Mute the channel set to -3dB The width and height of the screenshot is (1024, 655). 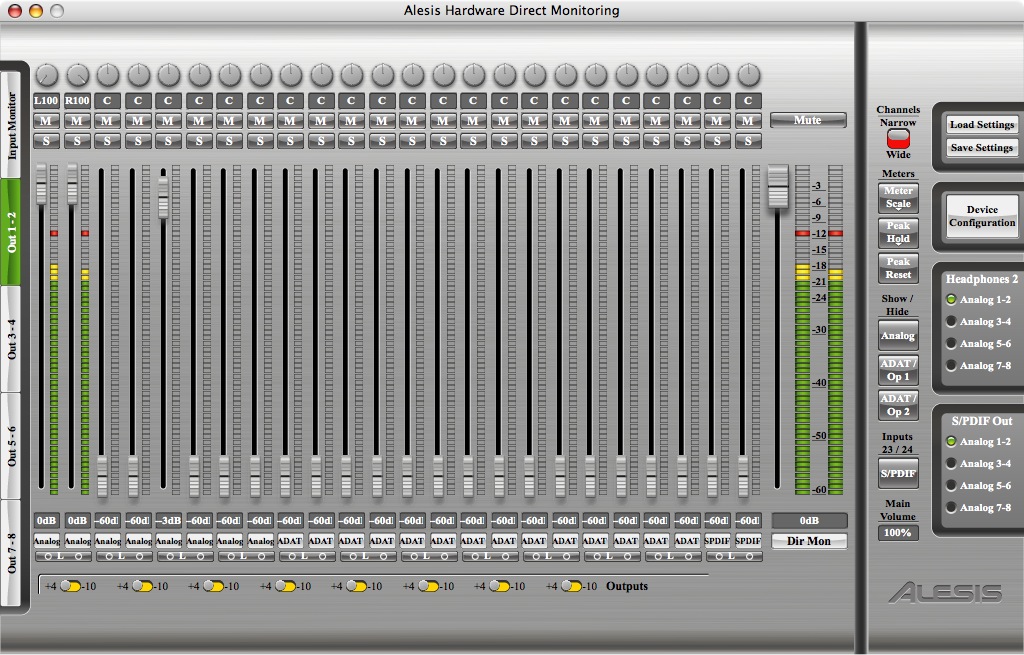(x=168, y=121)
